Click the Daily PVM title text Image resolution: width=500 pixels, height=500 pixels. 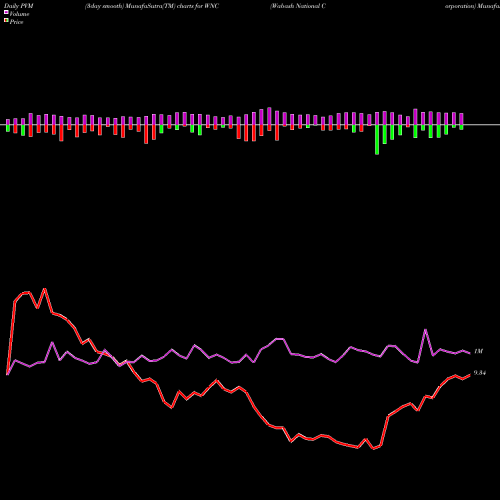pos(19,6)
